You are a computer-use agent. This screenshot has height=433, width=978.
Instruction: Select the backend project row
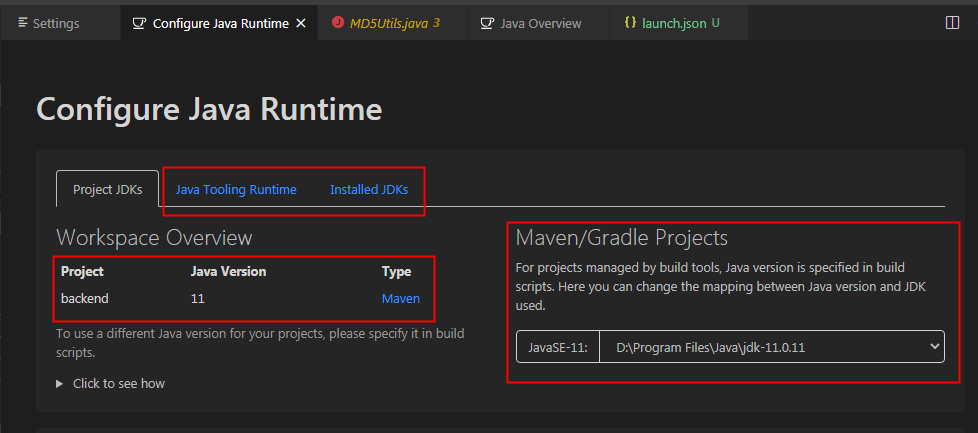(x=85, y=298)
